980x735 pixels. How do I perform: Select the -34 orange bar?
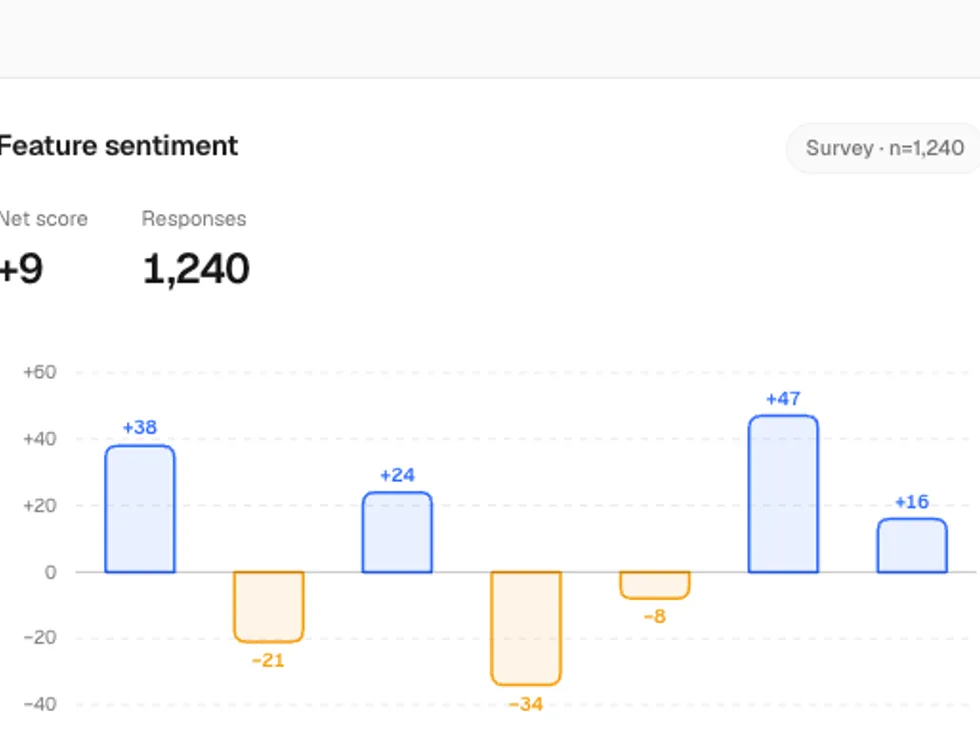[x=526, y=628]
